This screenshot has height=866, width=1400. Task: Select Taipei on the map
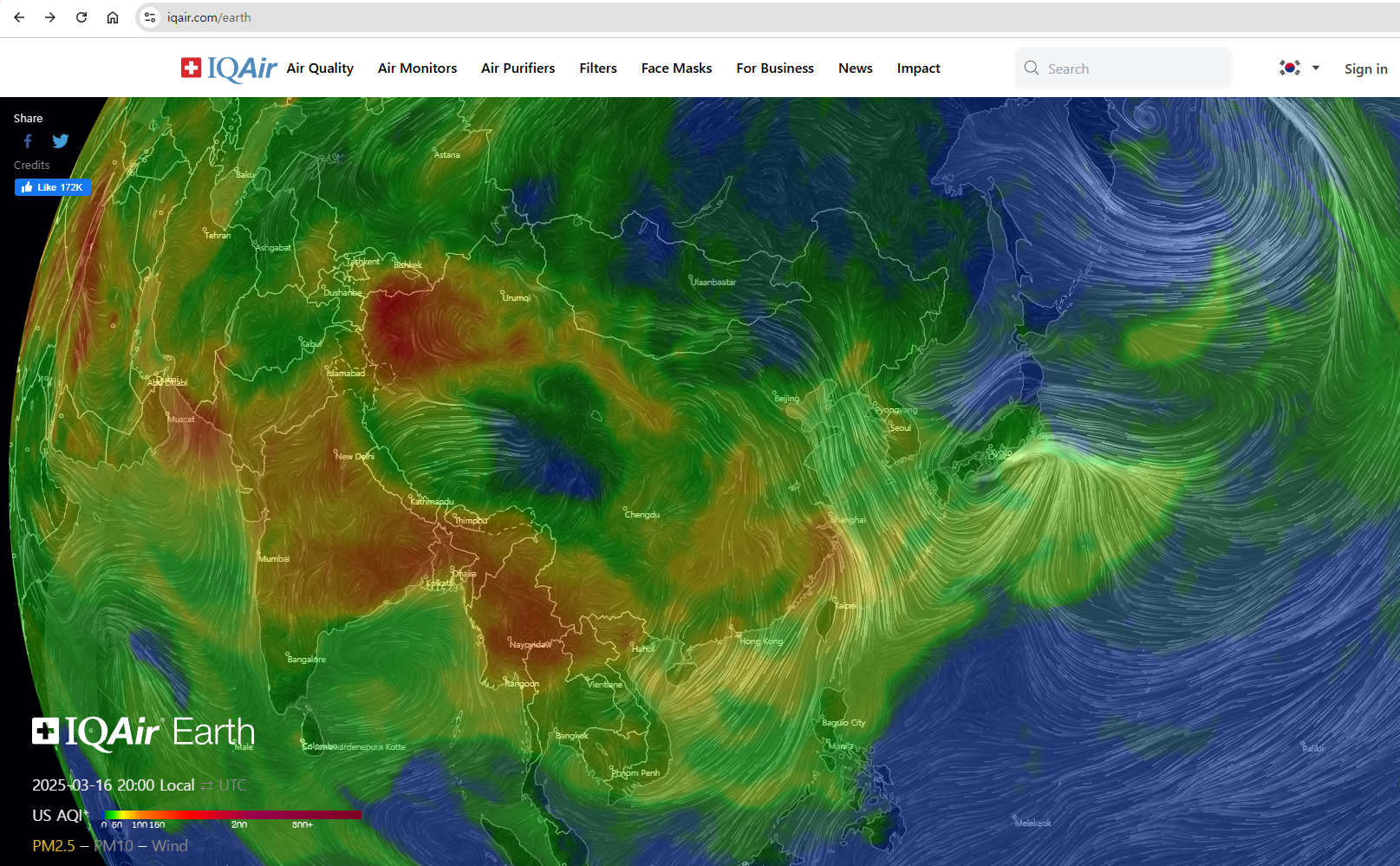[x=844, y=605]
